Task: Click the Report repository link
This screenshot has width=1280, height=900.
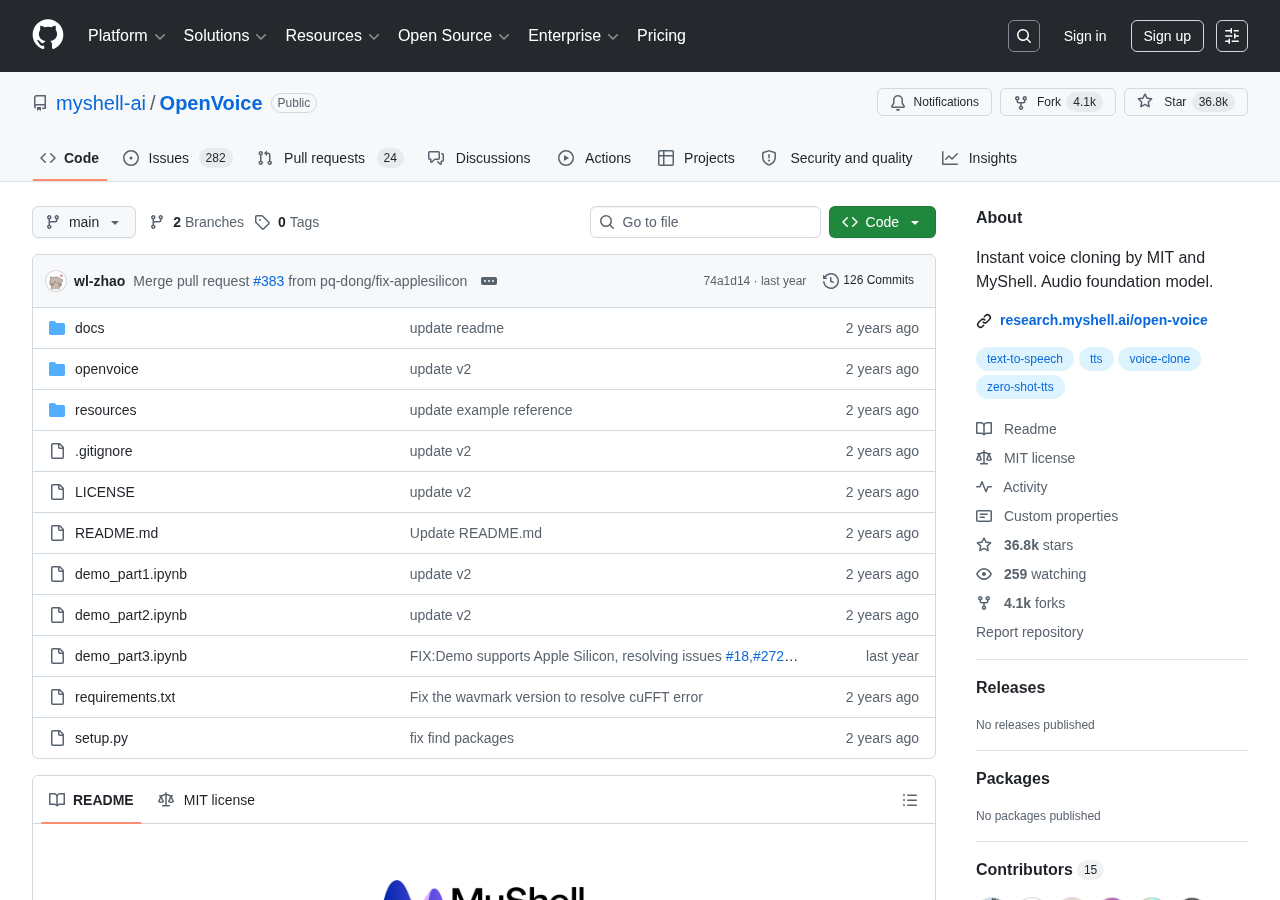Action: 1030,632
